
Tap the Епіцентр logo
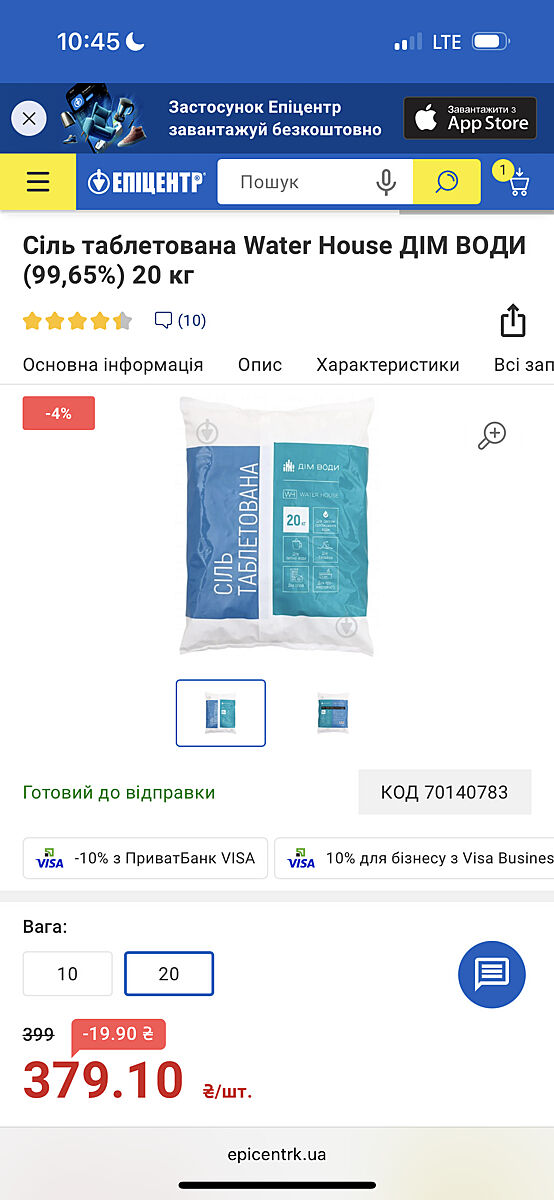click(x=146, y=182)
